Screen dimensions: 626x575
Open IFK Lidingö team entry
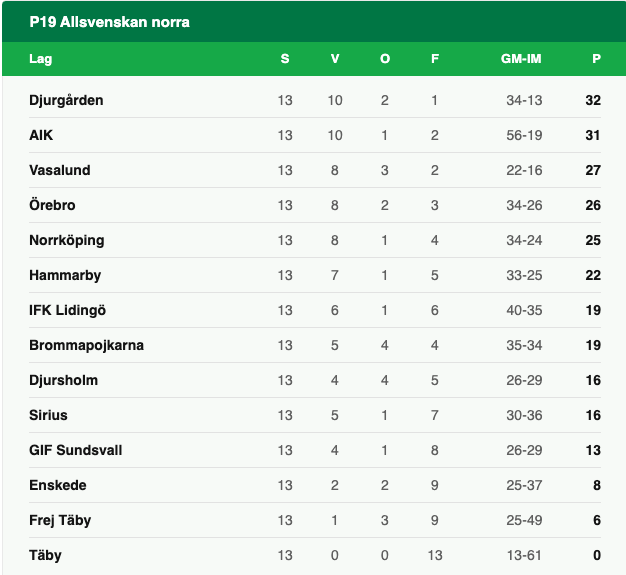point(68,310)
